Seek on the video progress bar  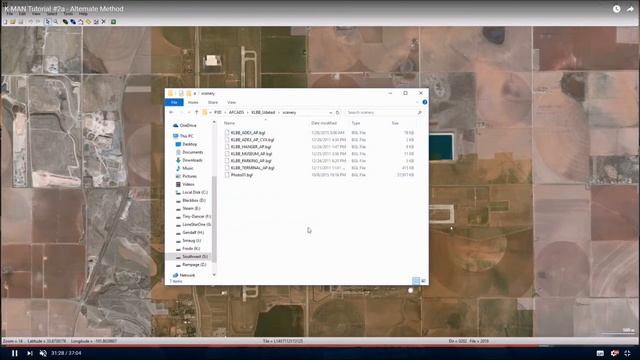(x=320, y=346)
